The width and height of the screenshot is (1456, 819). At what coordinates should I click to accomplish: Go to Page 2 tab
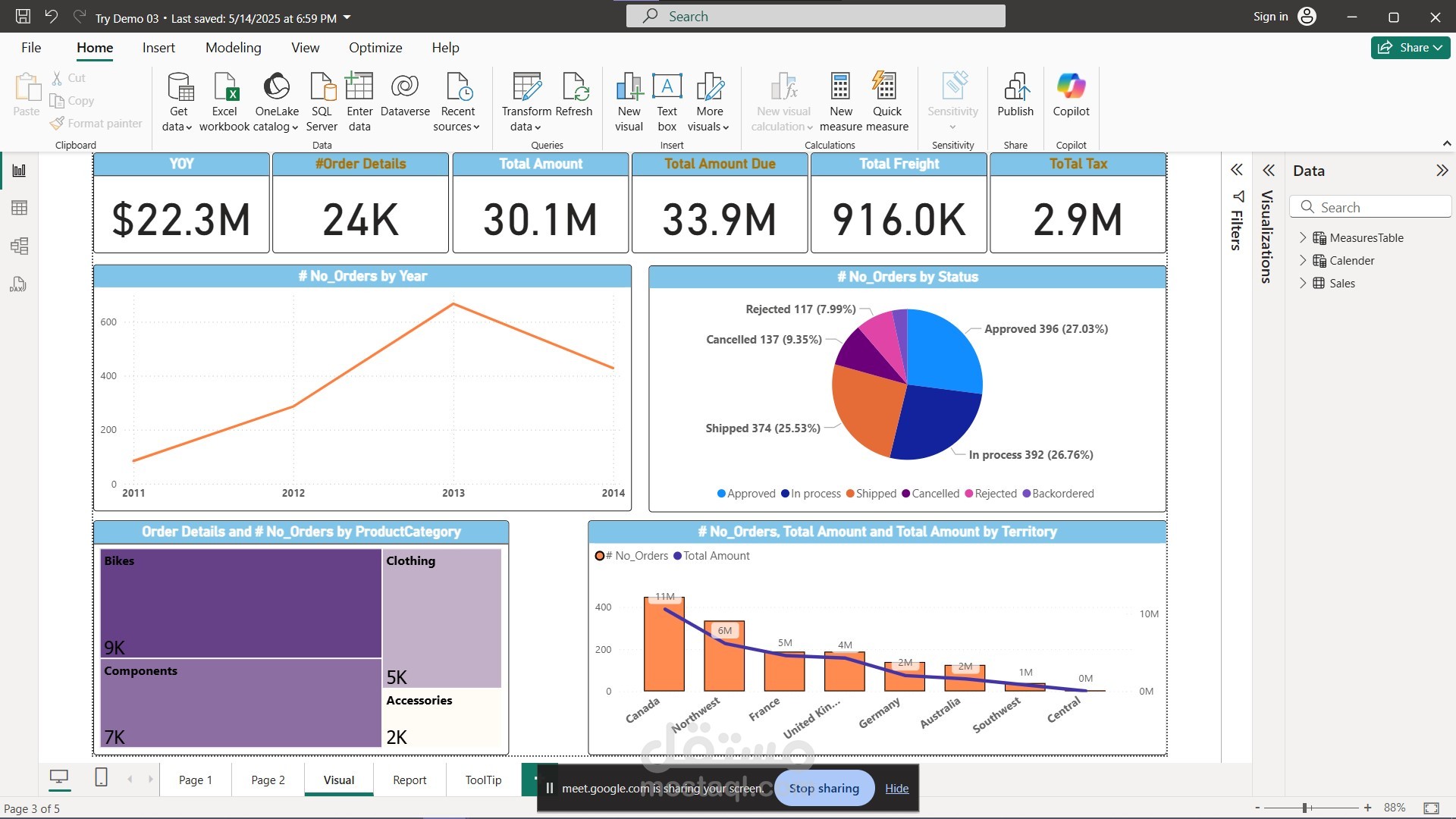268,780
